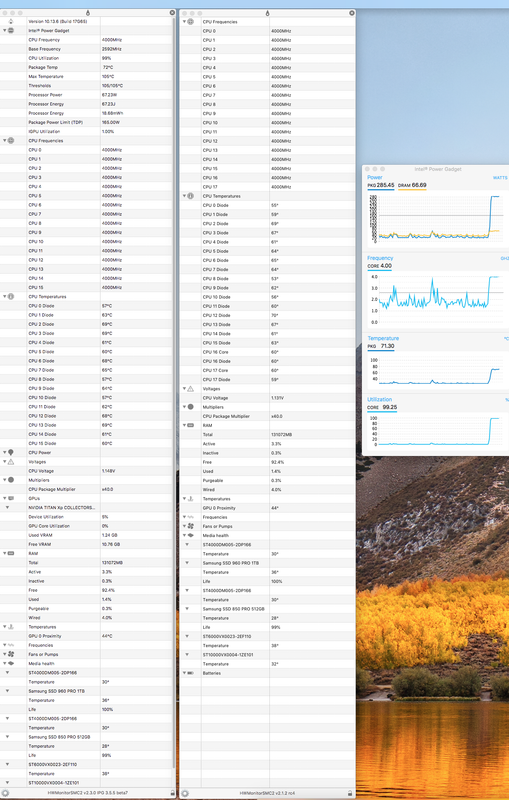Select the Device Utilization row
Image resolution: width=509 pixels, height=800 pixels.
point(87,517)
